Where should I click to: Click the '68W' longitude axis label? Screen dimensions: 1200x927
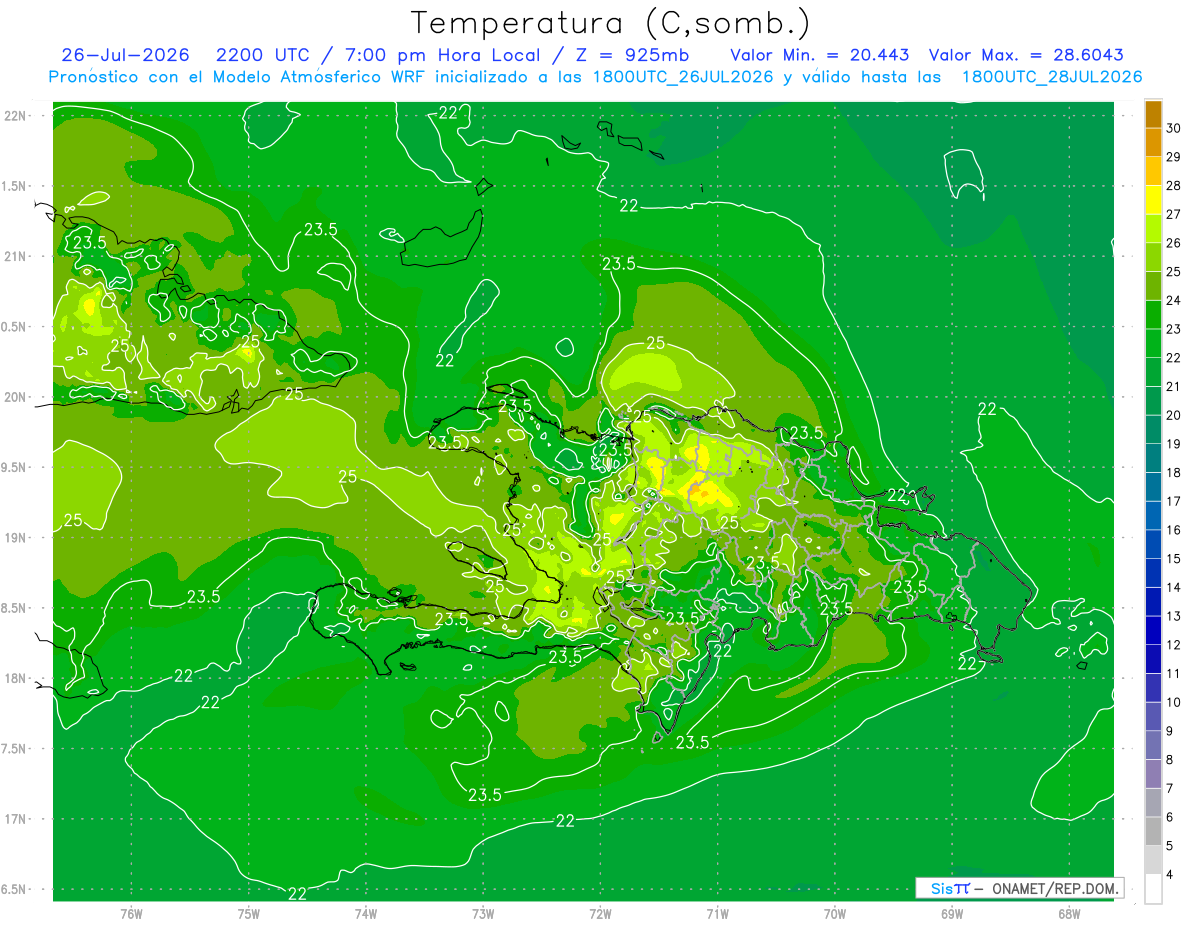pos(1069,913)
